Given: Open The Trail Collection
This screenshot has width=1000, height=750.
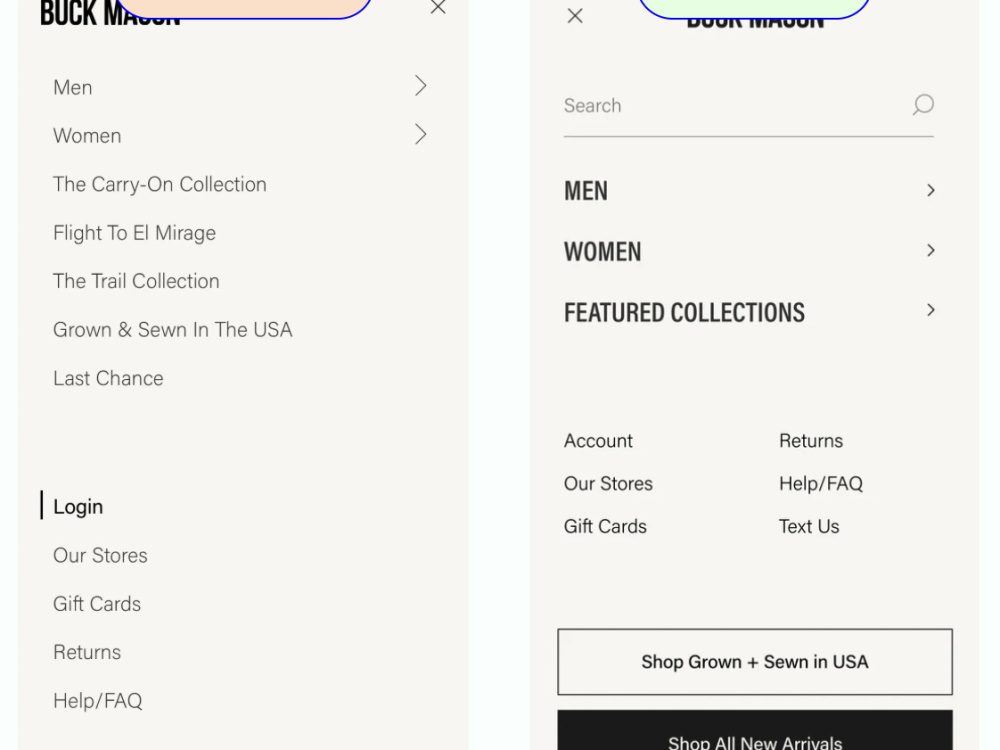Looking at the screenshot, I should [x=136, y=281].
